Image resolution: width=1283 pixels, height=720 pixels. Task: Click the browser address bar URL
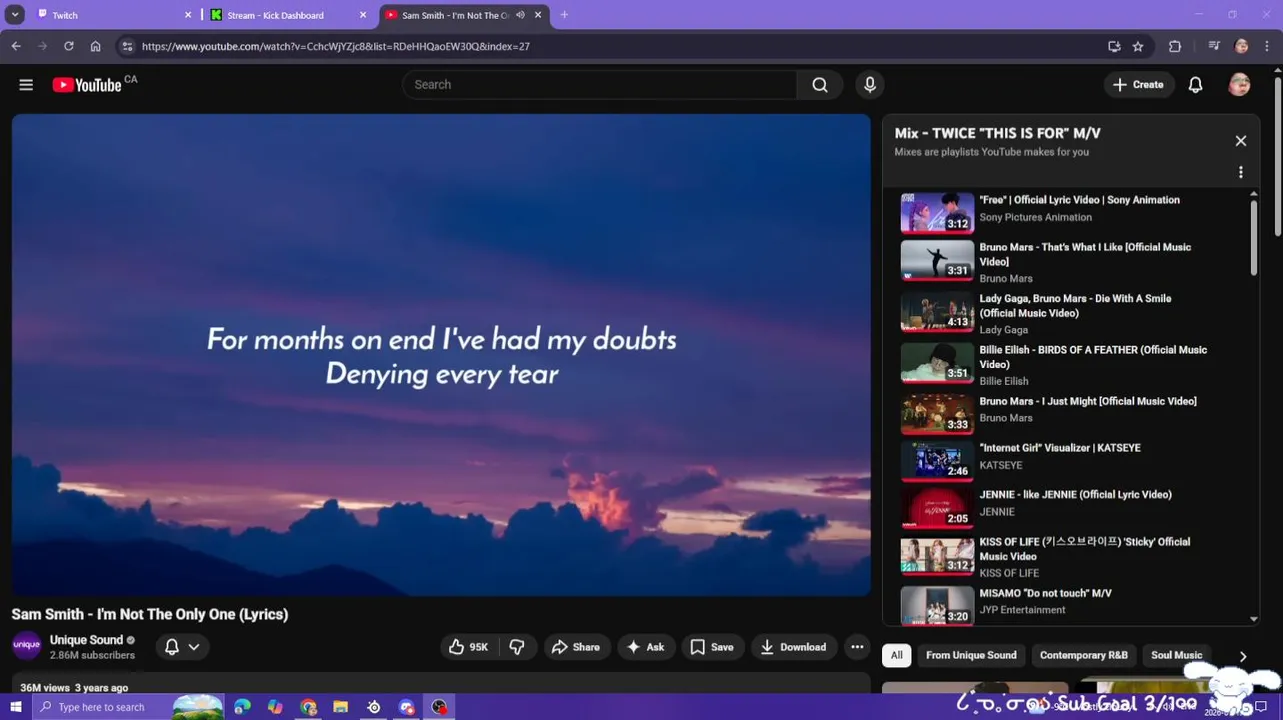coord(336,46)
